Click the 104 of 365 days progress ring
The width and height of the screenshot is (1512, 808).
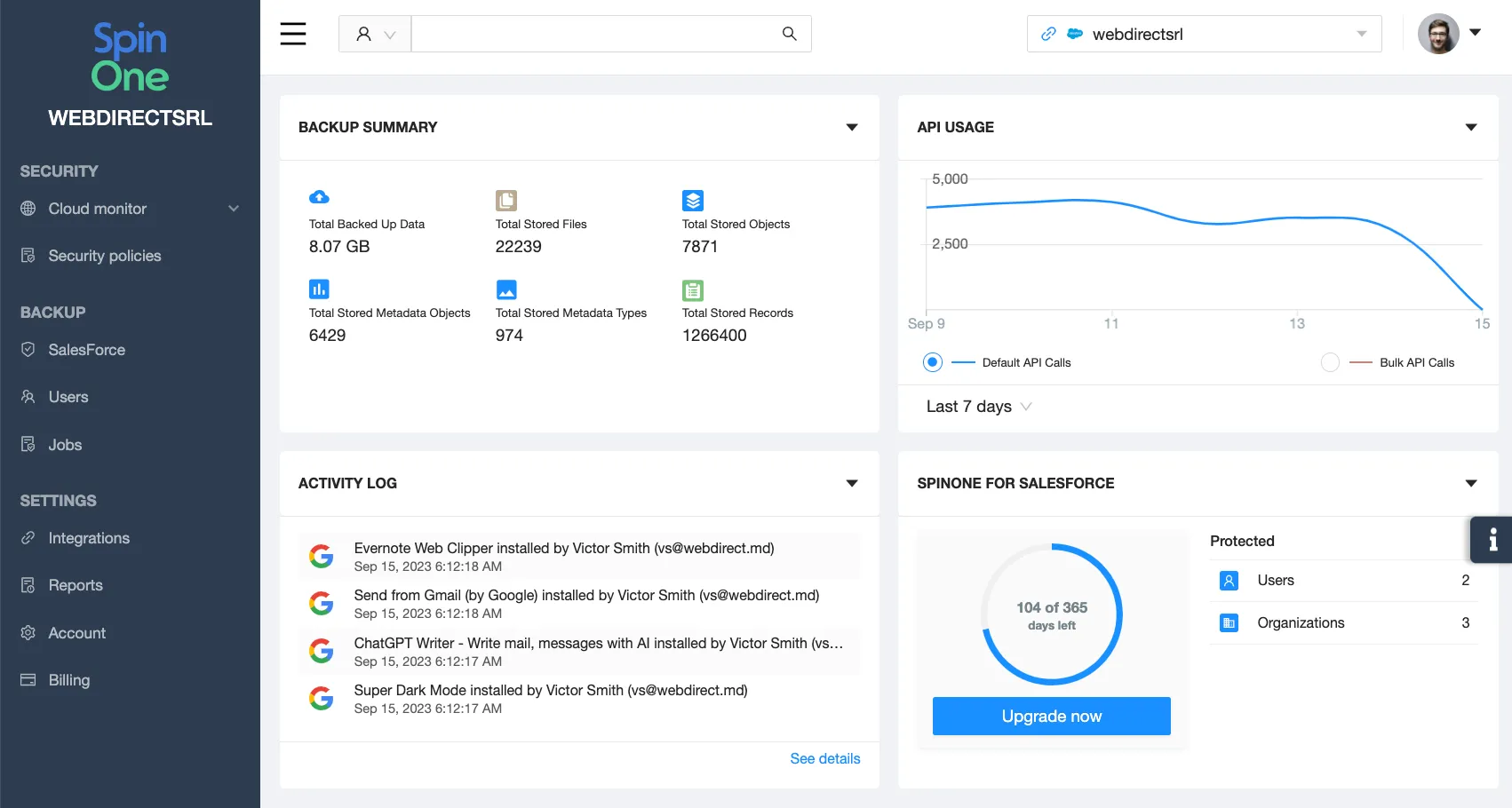pos(1051,614)
